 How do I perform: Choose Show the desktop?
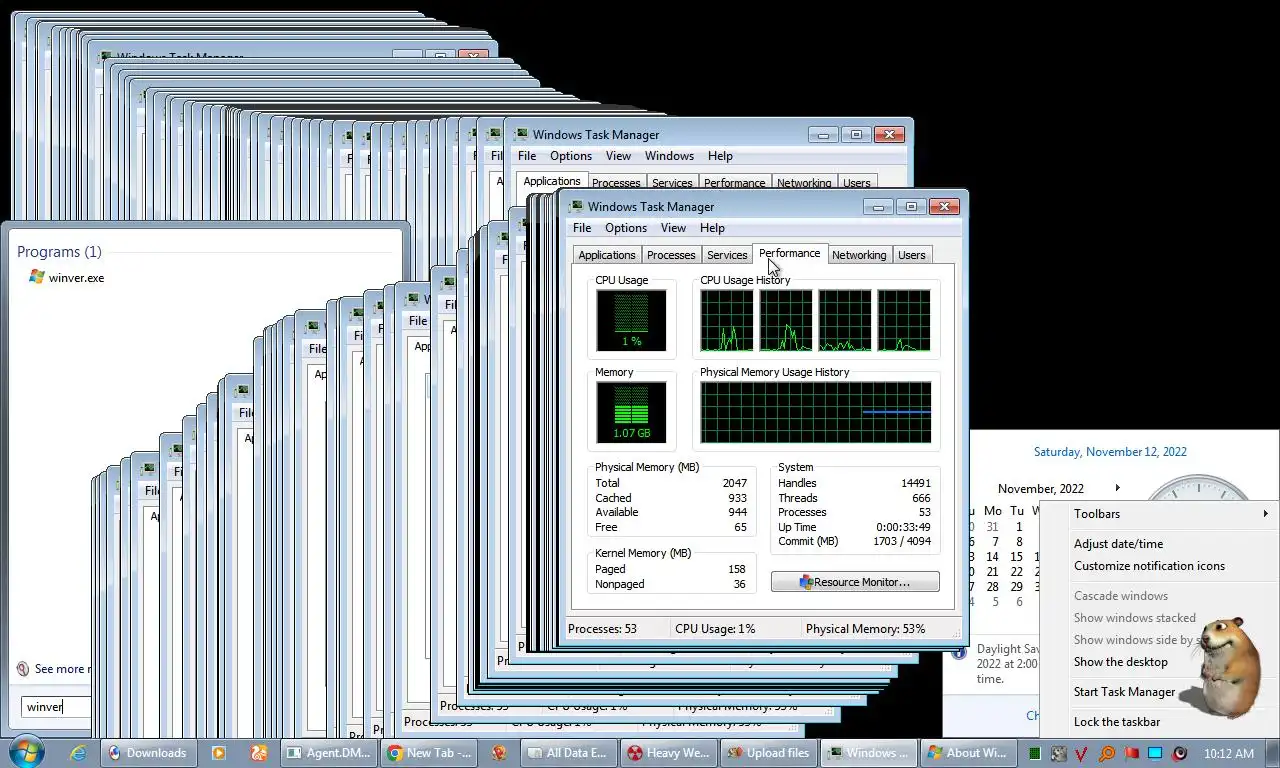click(x=1120, y=662)
